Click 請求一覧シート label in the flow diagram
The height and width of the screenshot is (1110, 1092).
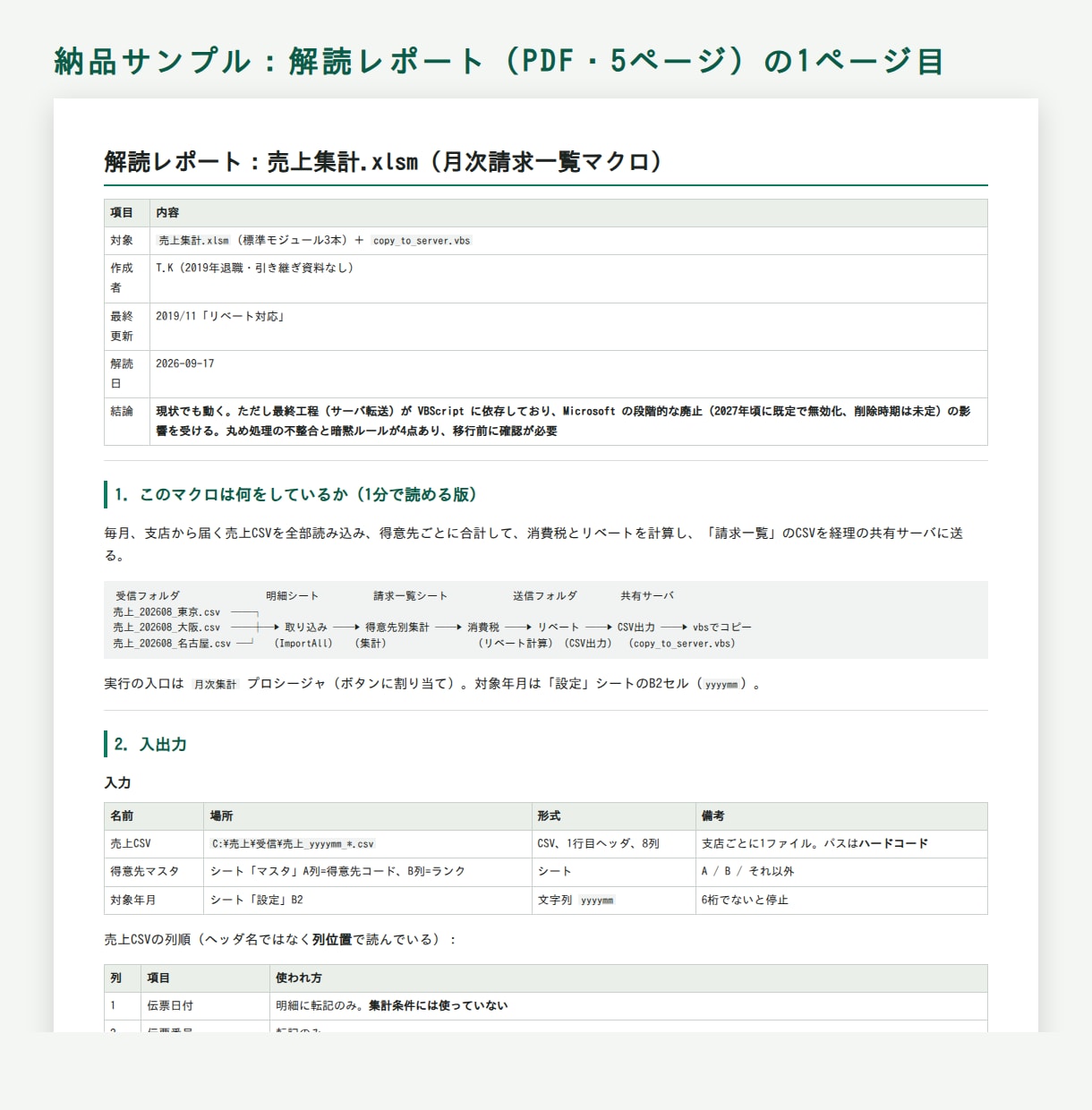pos(411,596)
